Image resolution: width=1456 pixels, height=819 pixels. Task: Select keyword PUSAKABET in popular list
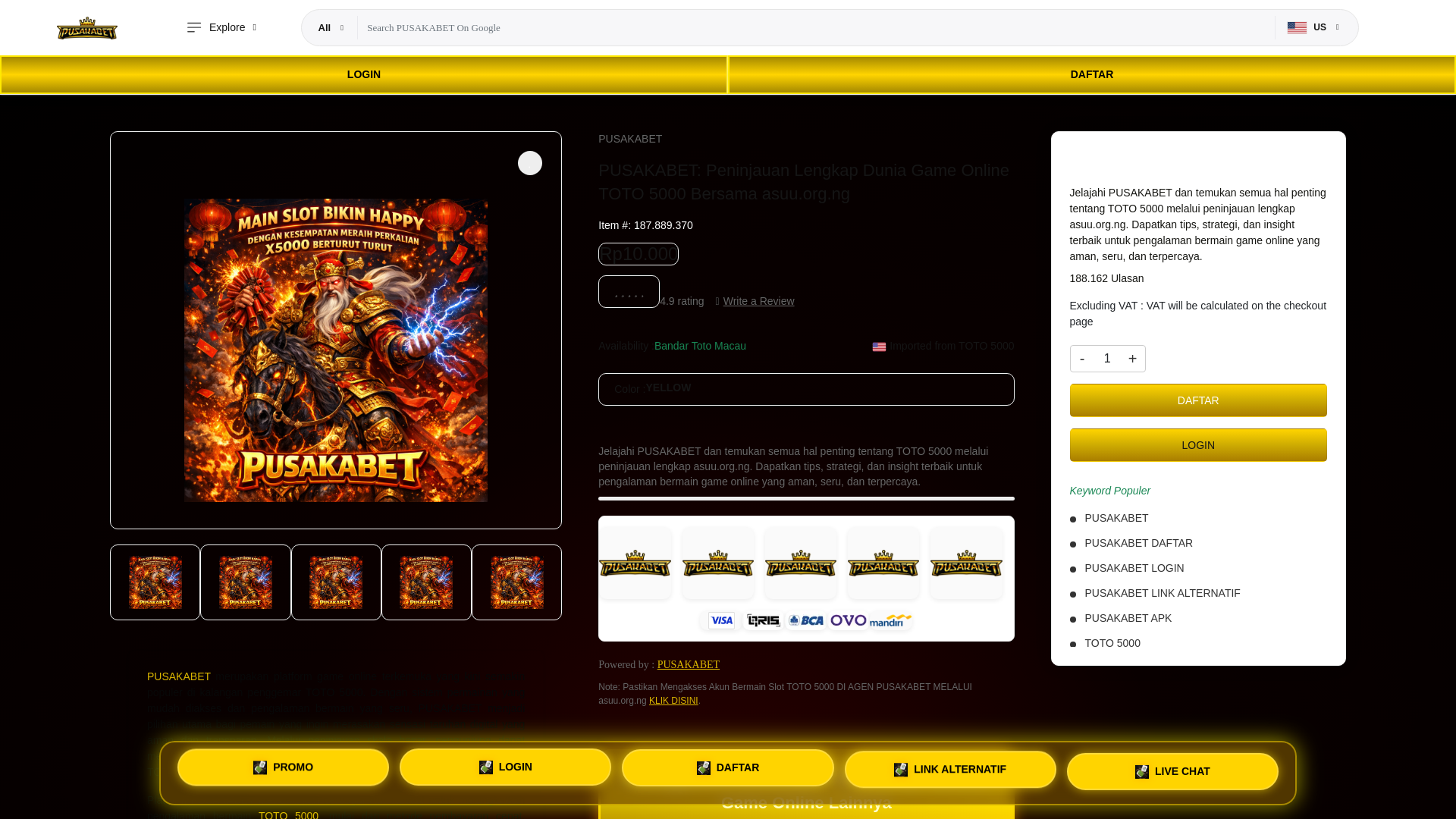point(1116,518)
